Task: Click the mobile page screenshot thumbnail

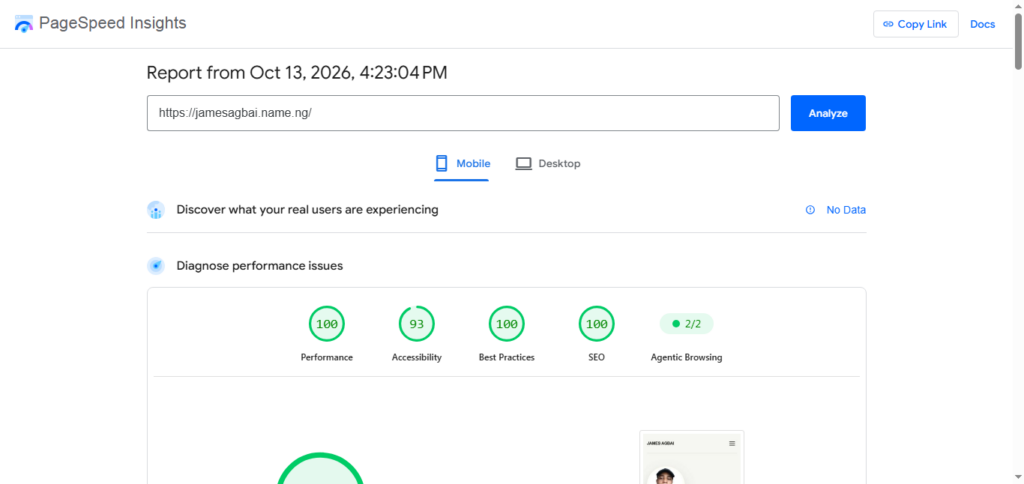Action: (692, 457)
